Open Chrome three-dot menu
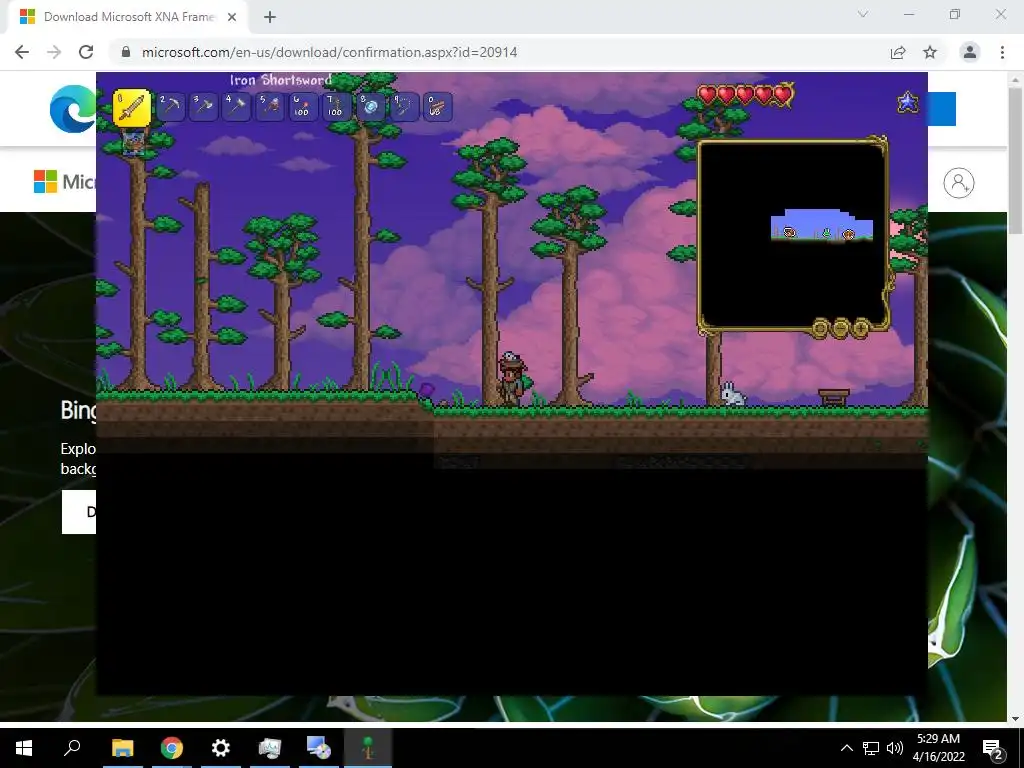The image size is (1024, 768). 1002,52
